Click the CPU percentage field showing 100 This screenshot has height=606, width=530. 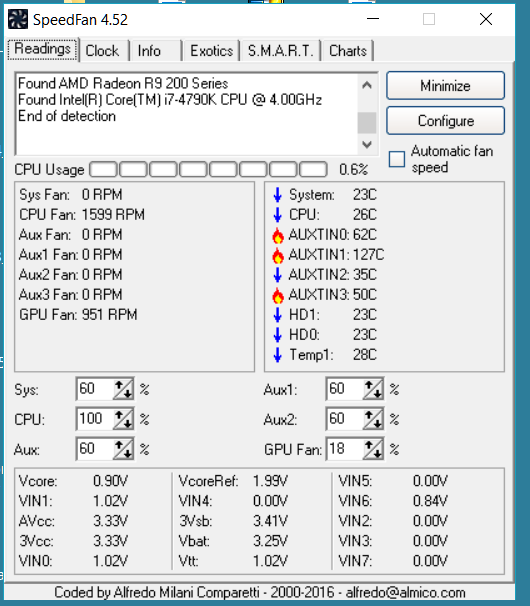95,419
